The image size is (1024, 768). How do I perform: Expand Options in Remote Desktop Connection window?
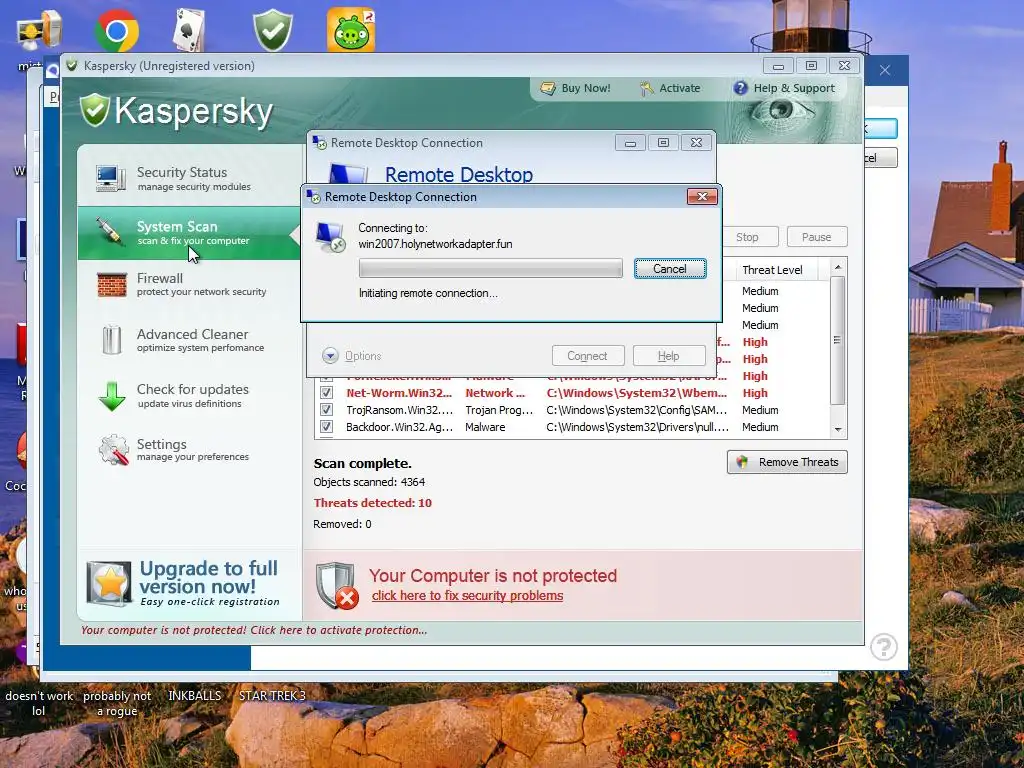352,356
